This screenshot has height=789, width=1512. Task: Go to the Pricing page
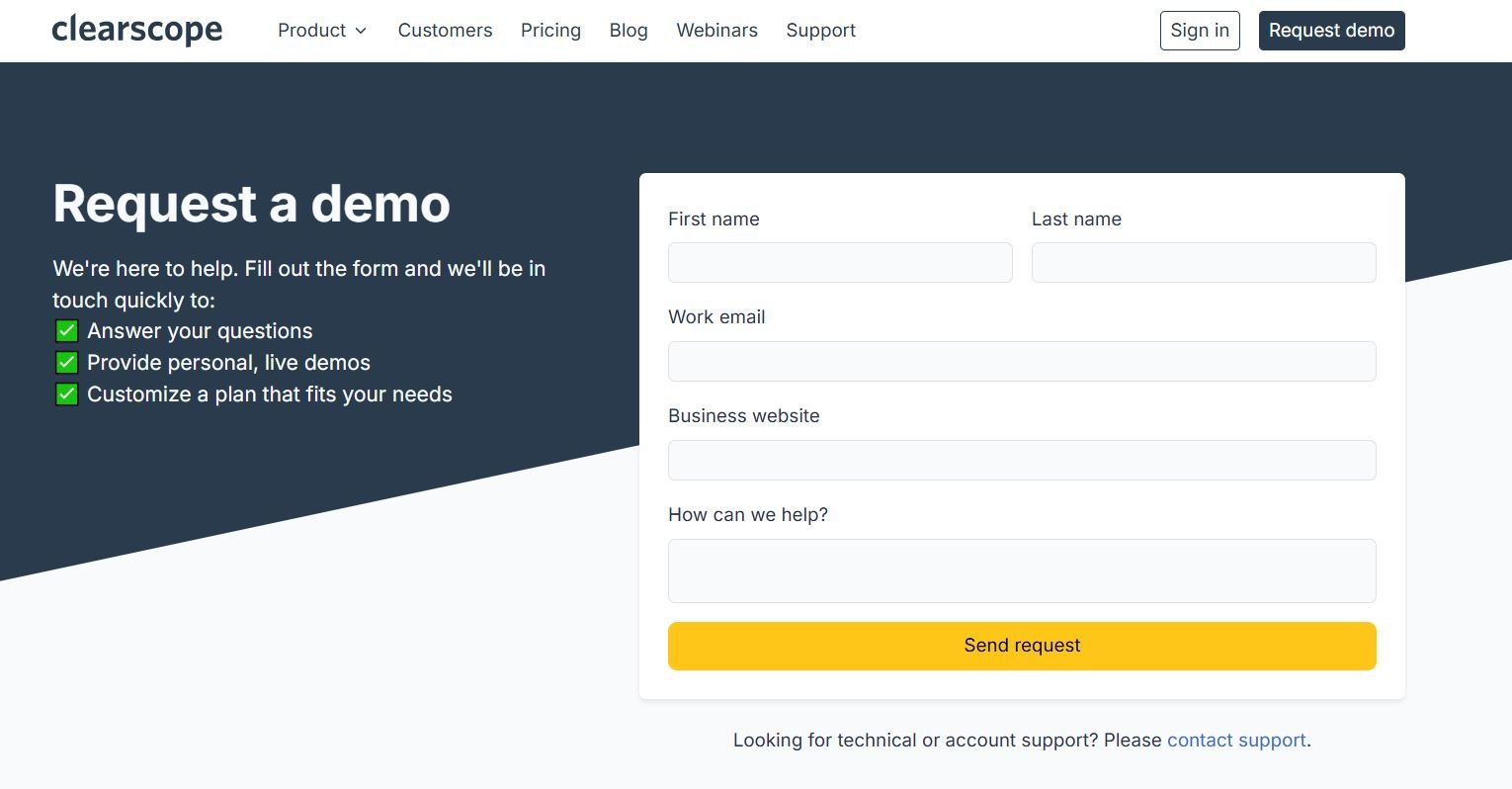(550, 31)
